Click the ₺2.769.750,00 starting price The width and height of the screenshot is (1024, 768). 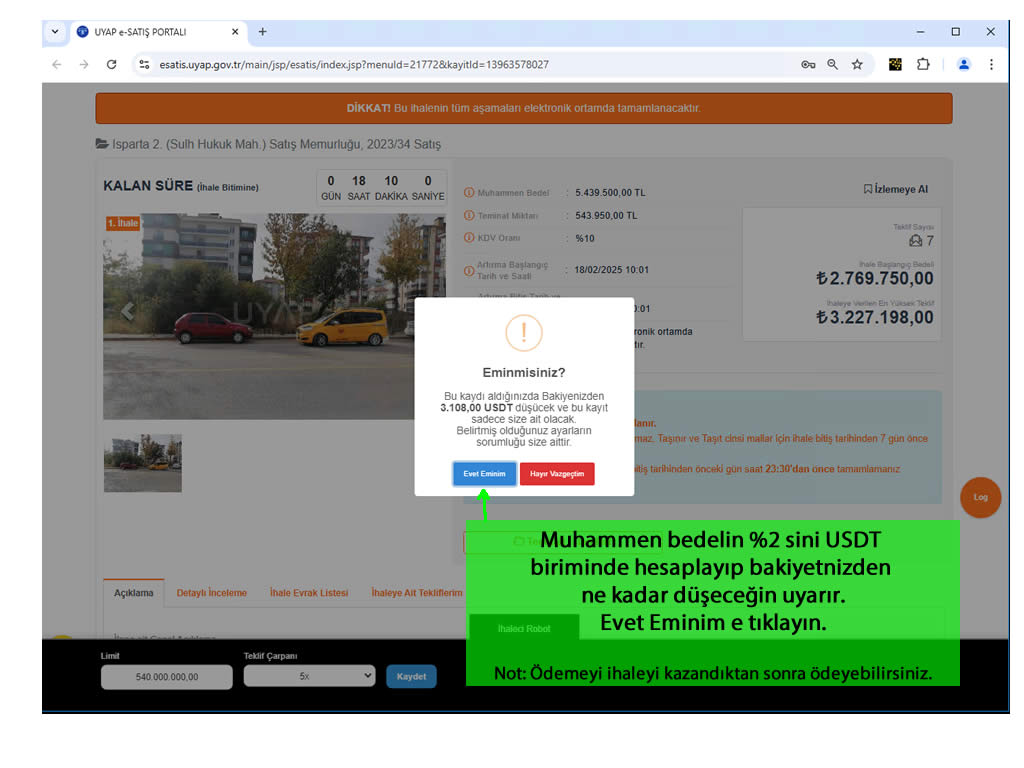click(x=875, y=279)
